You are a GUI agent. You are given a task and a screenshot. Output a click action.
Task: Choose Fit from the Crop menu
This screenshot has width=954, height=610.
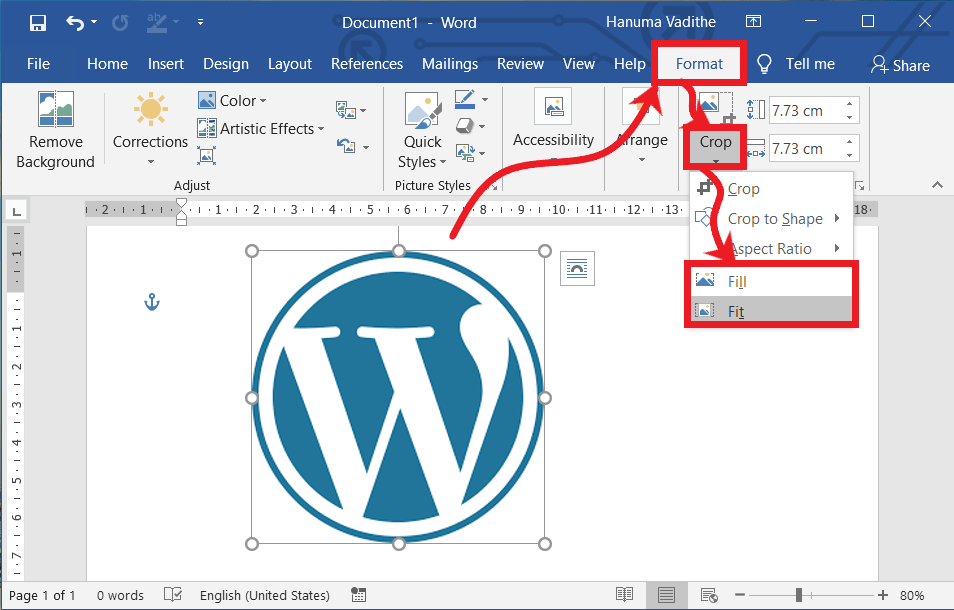735,312
